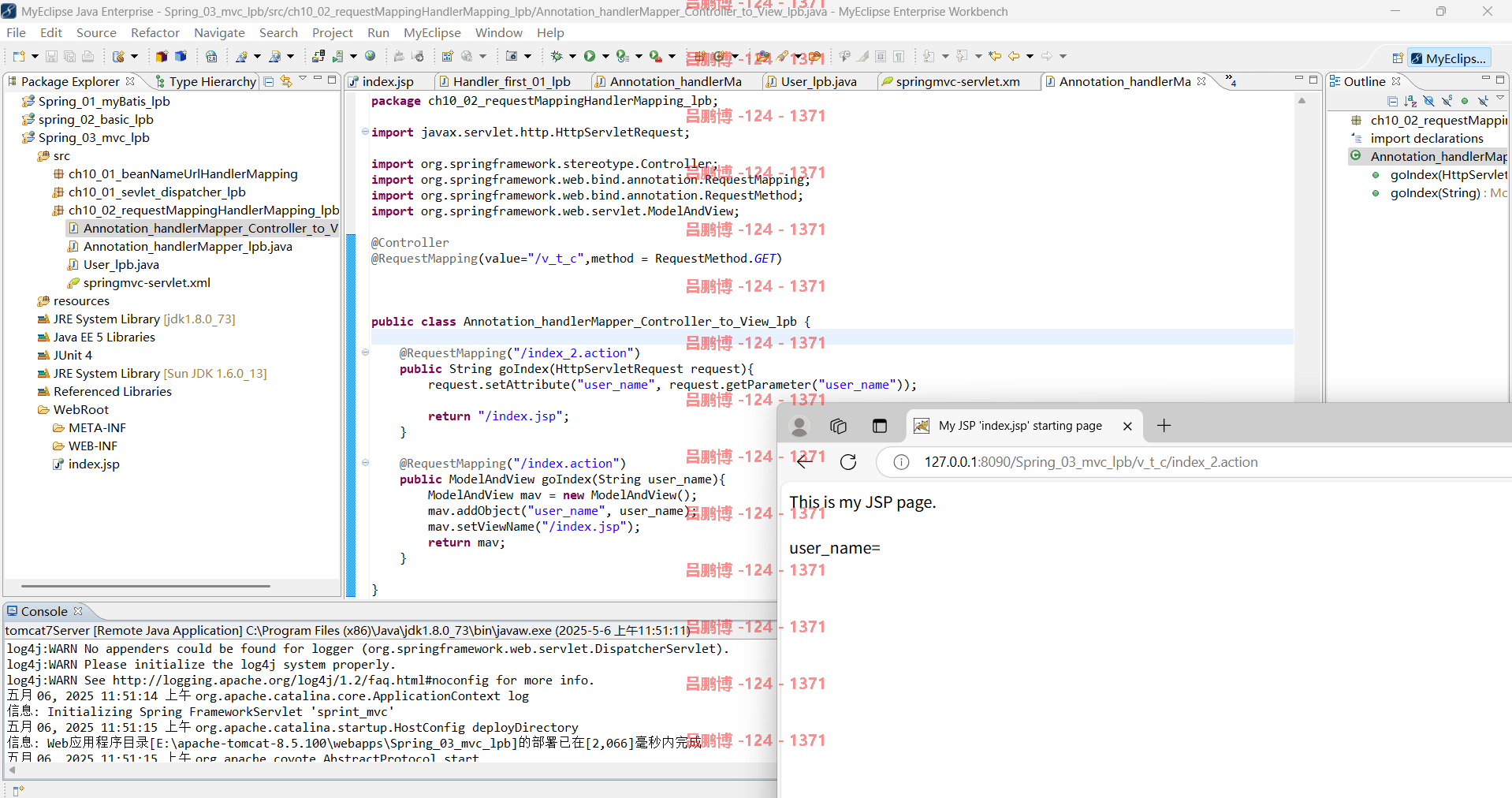Open the Back history dropdown arrow
Screen dimensions: 1512x798
(1030, 56)
